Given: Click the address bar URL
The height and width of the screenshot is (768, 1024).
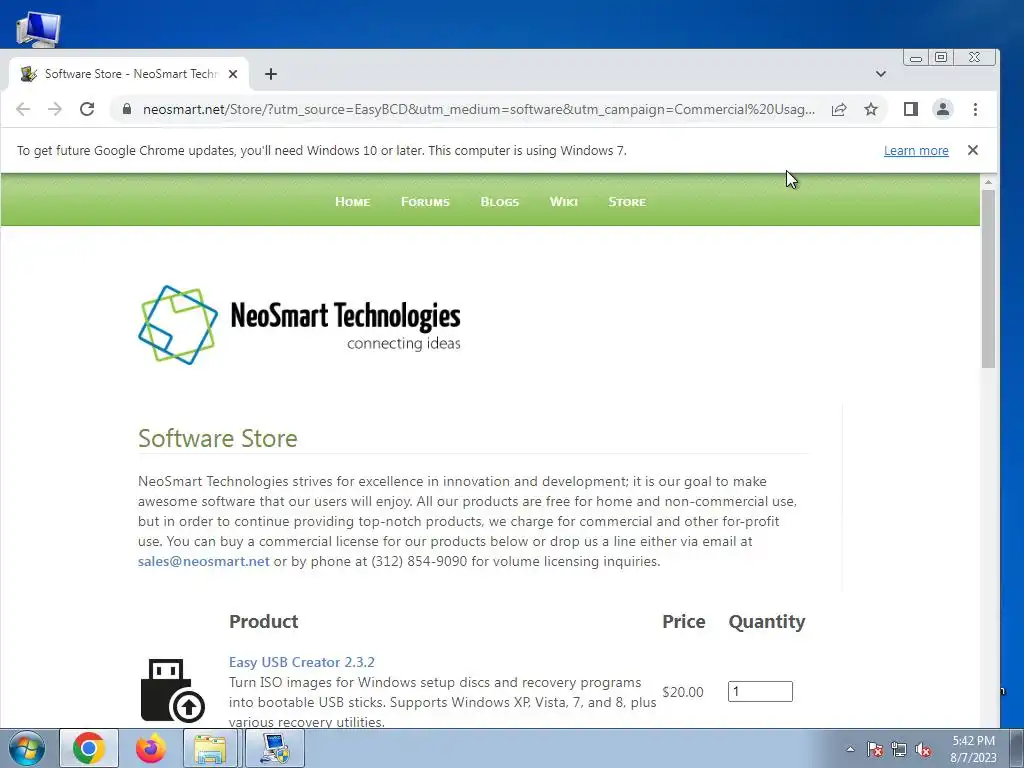Looking at the screenshot, I should click(x=479, y=109).
